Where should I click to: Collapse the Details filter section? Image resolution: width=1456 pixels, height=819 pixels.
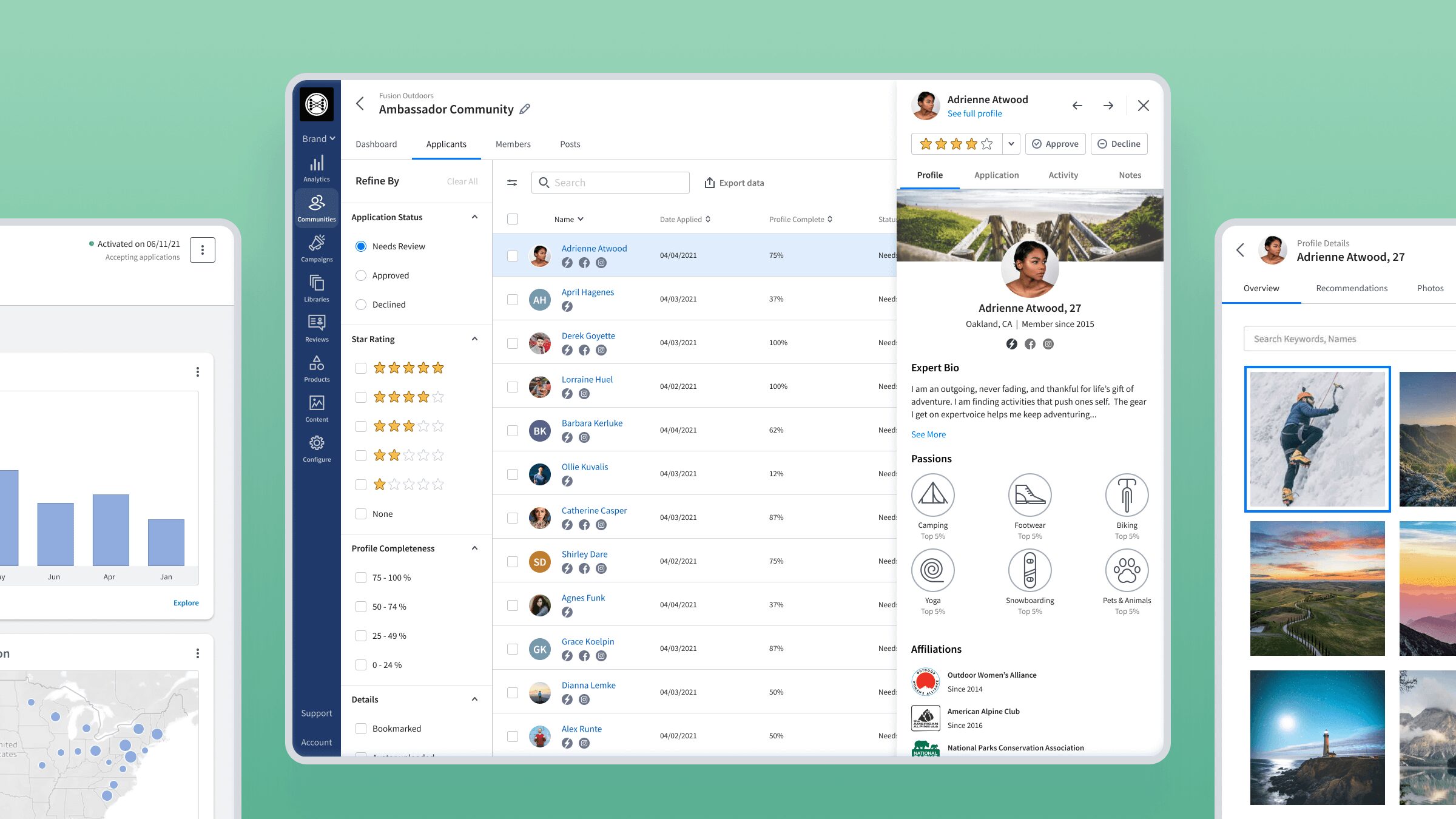pyautogui.click(x=475, y=699)
